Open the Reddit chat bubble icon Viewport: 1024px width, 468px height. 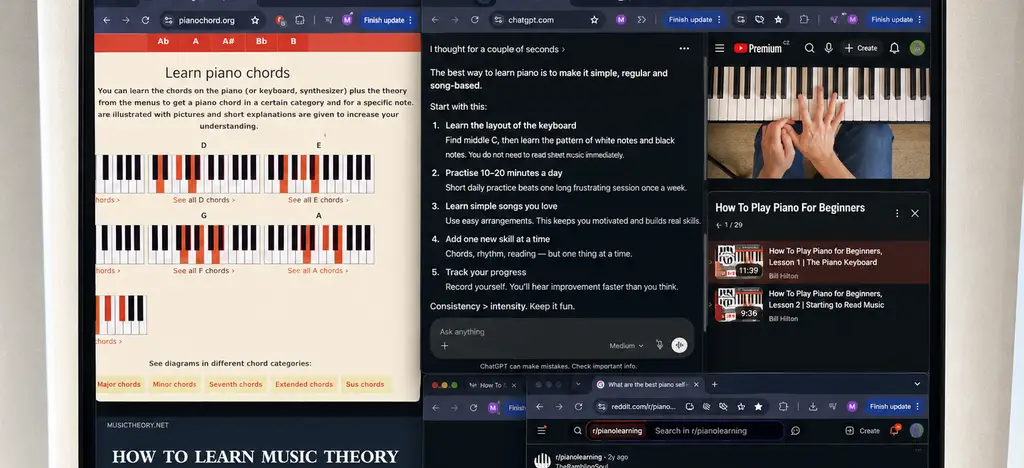pos(795,431)
